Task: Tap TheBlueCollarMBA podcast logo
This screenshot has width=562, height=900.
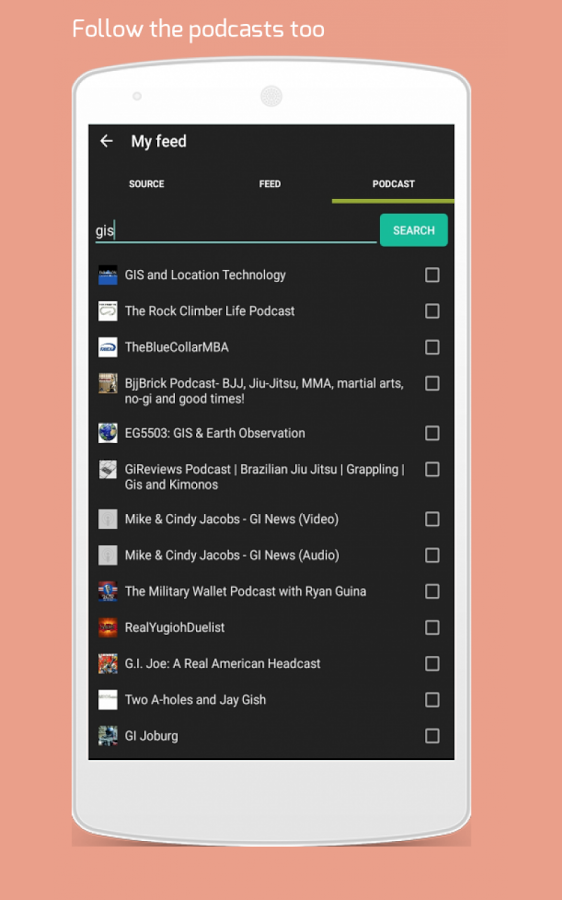Action: [x=108, y=347]
